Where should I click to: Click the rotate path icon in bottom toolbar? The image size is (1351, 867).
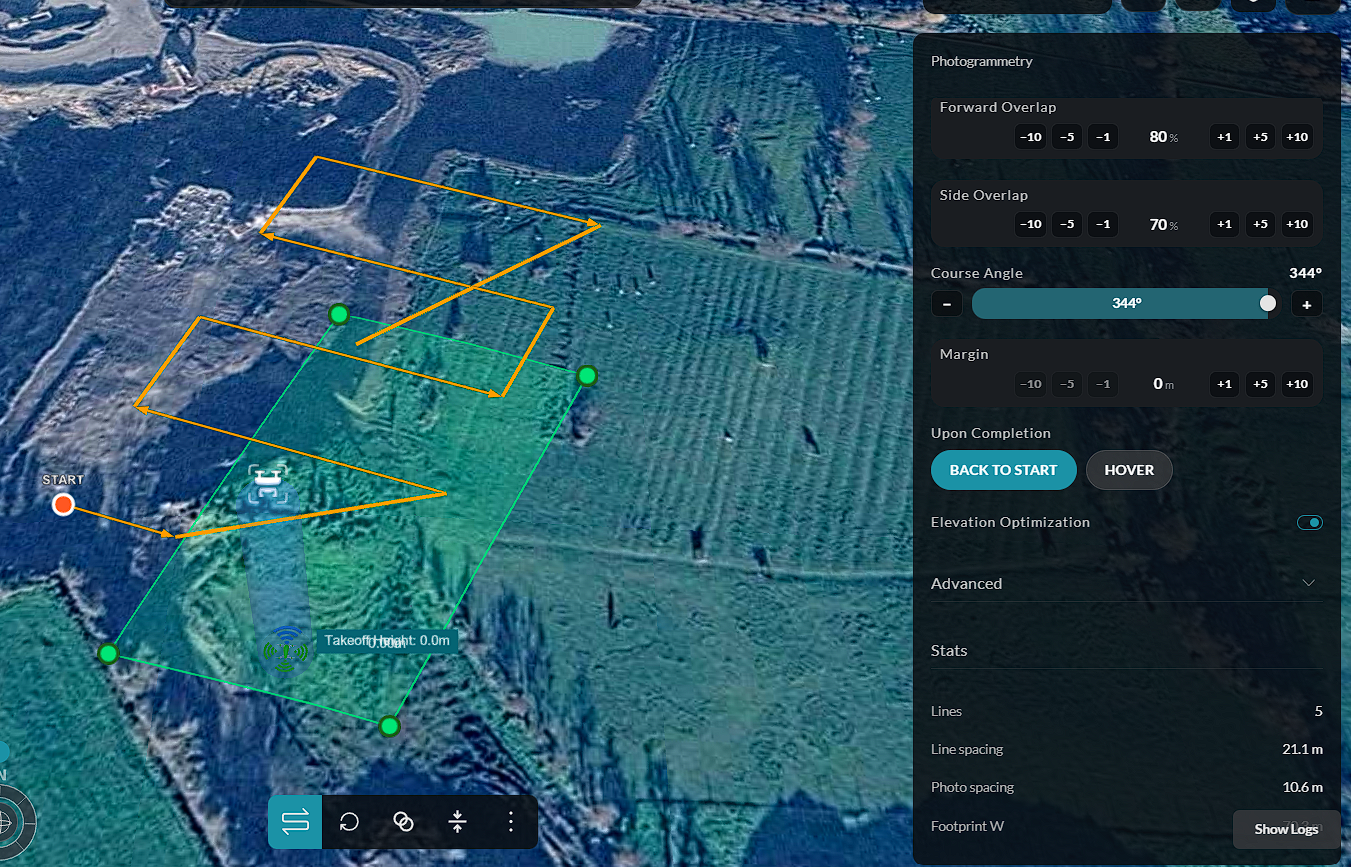pos(349,822)
